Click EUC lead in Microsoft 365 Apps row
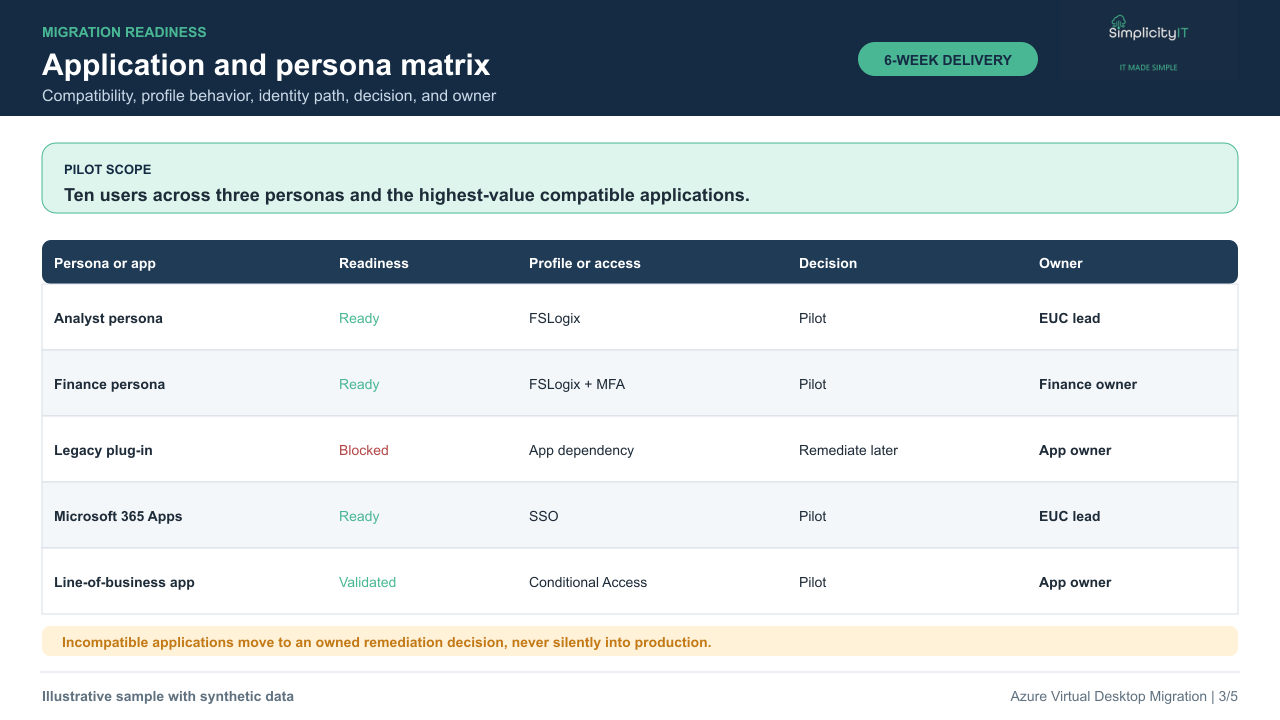 click(1070, 516)
